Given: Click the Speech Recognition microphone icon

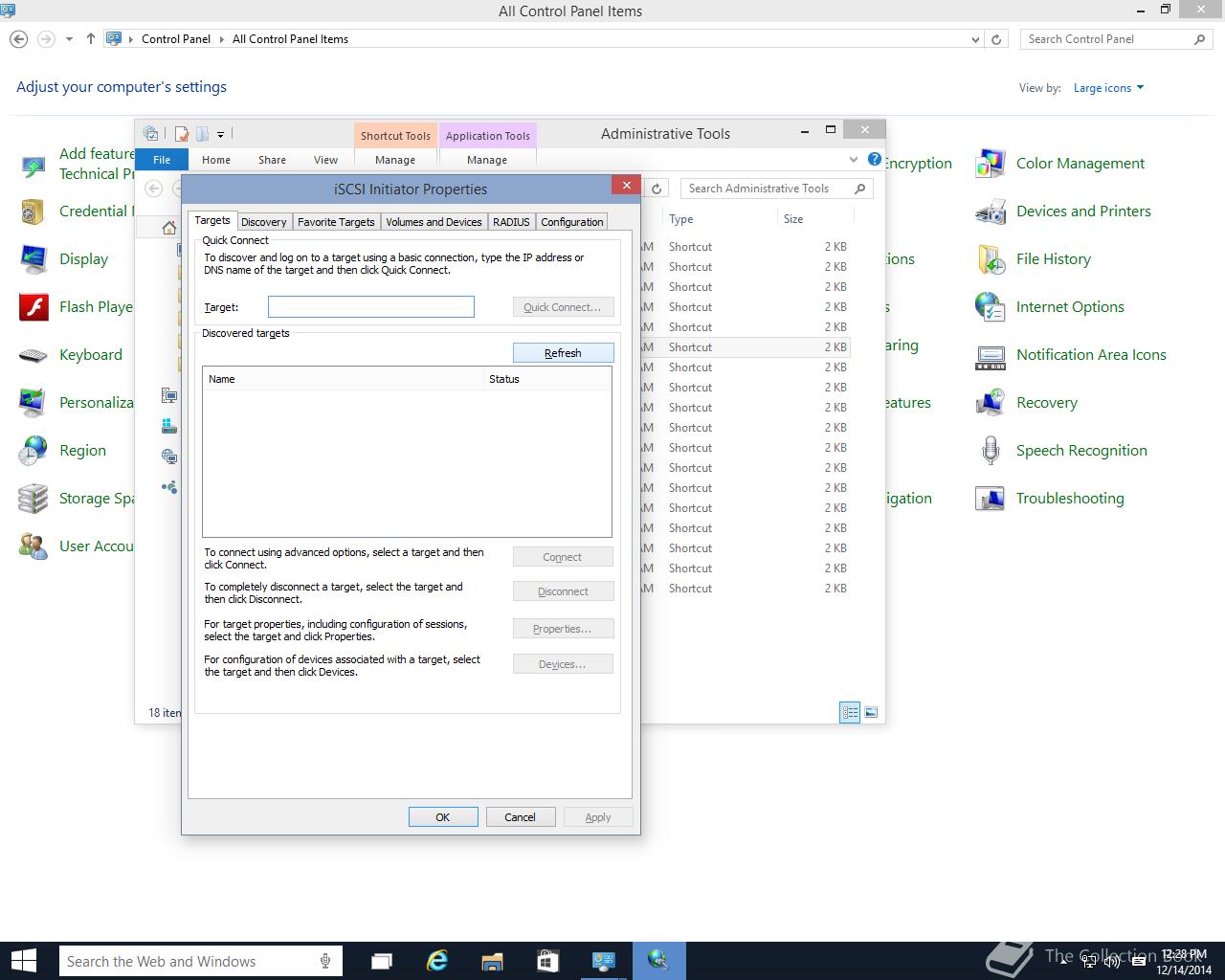Looking at the screenshot, I should click(x=990, y=451).
